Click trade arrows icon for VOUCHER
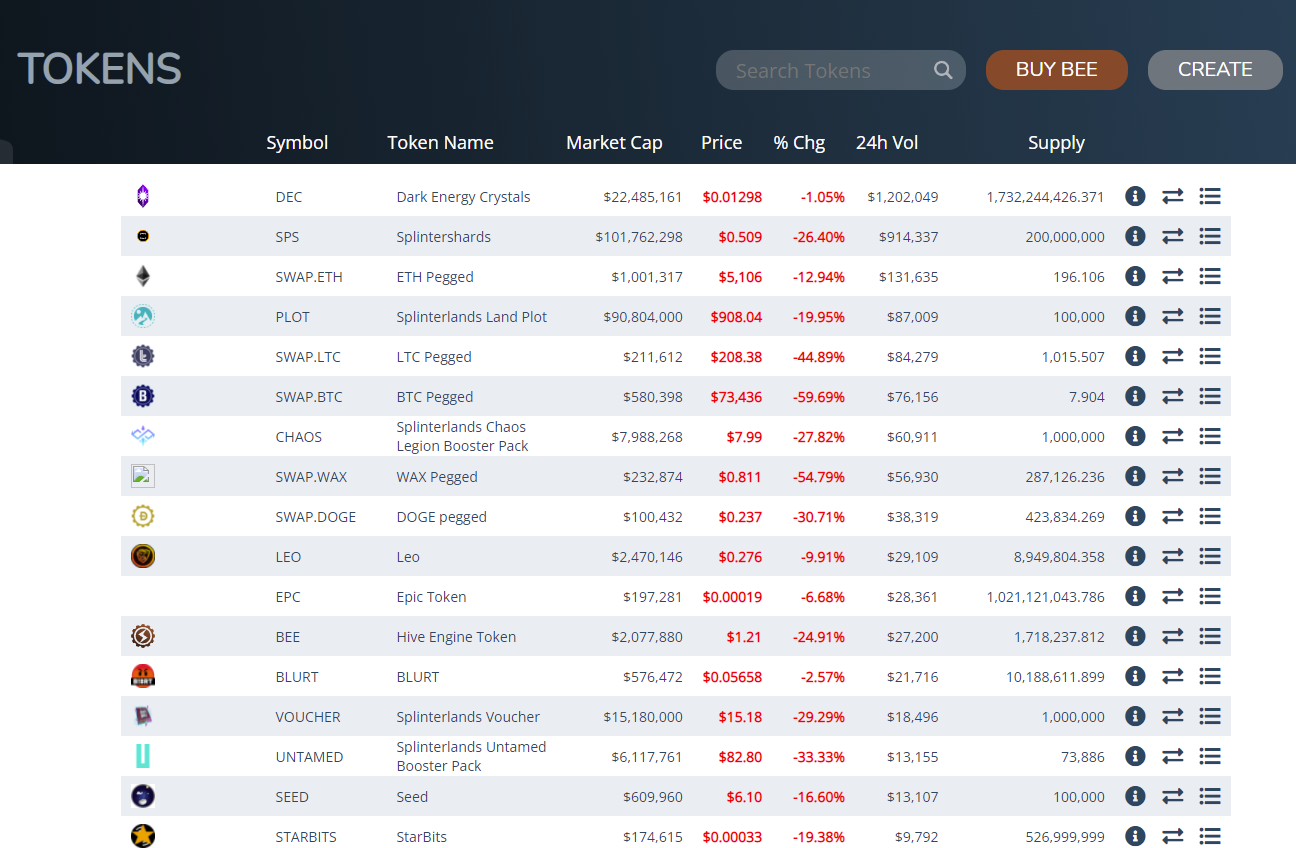This screenshot has width=1296, height=848. point(1173,716)
